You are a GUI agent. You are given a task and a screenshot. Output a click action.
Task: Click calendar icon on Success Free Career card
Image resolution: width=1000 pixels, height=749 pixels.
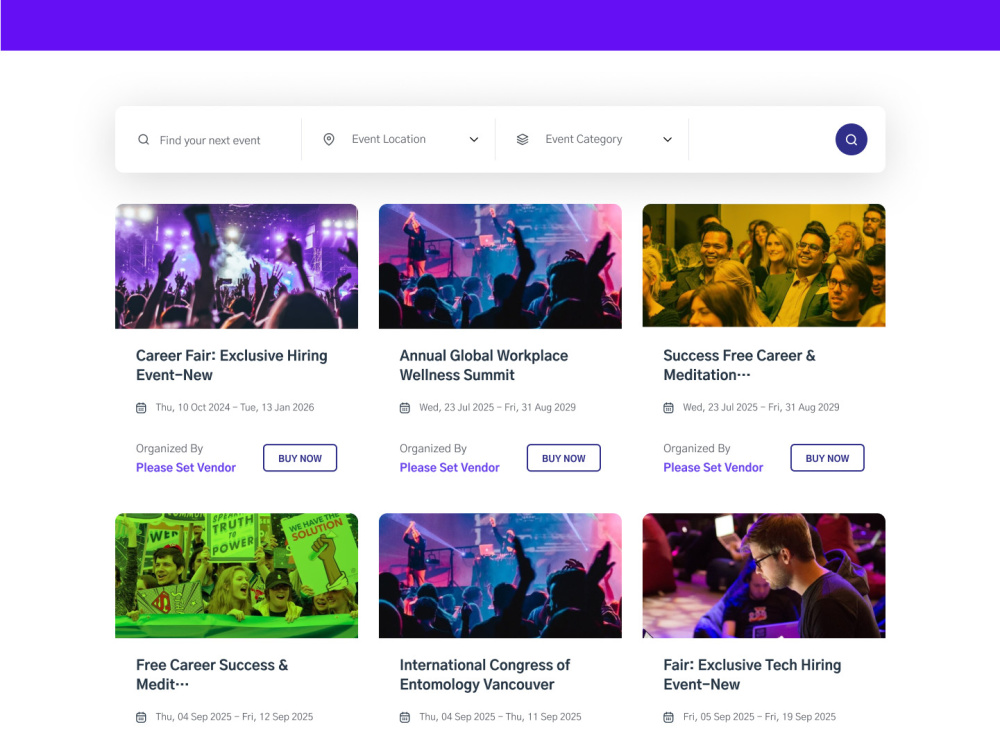[x=668, y=408]
